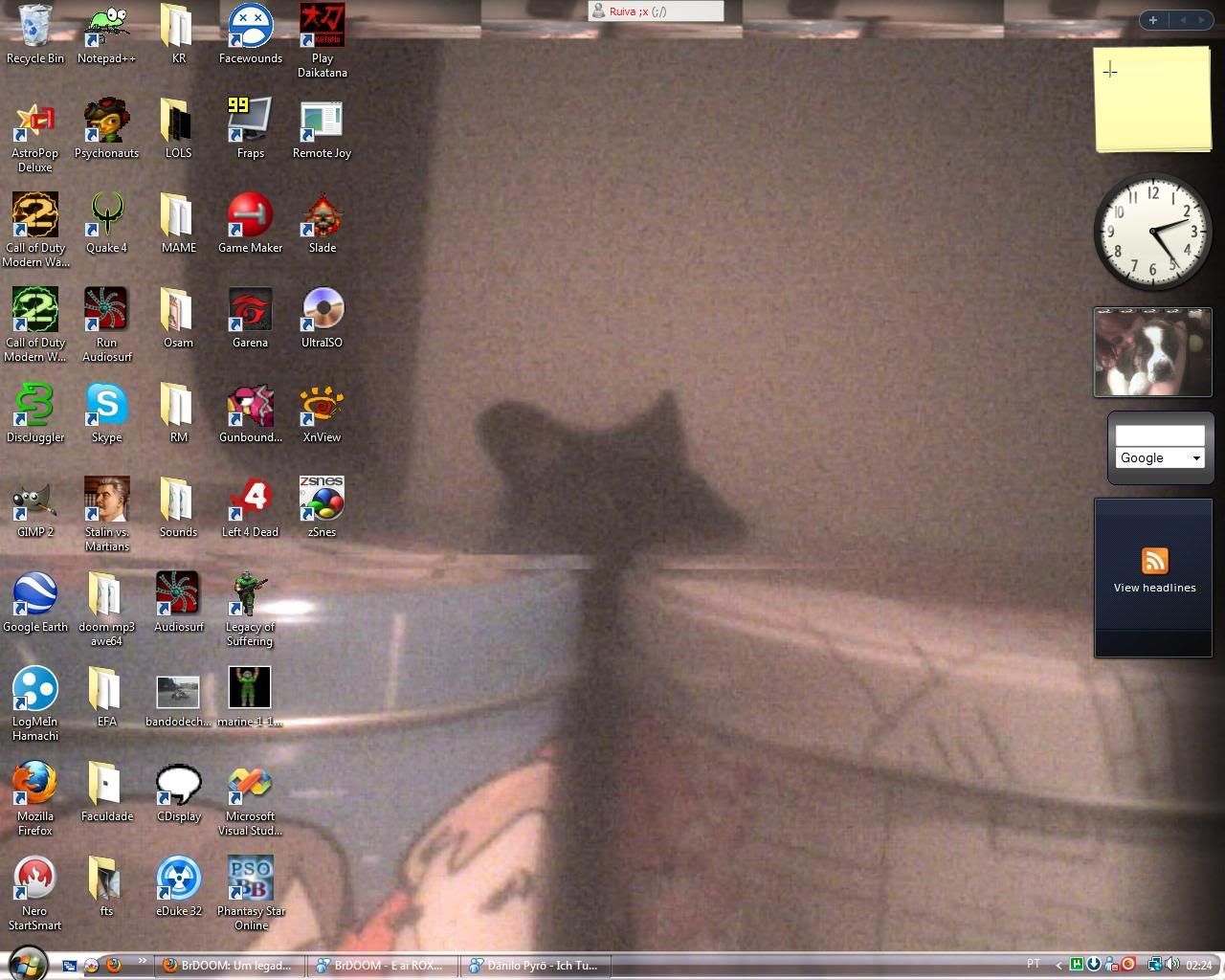Click the yellow sticky note gadget
1225x980 pixels.
coord(1153,100)
